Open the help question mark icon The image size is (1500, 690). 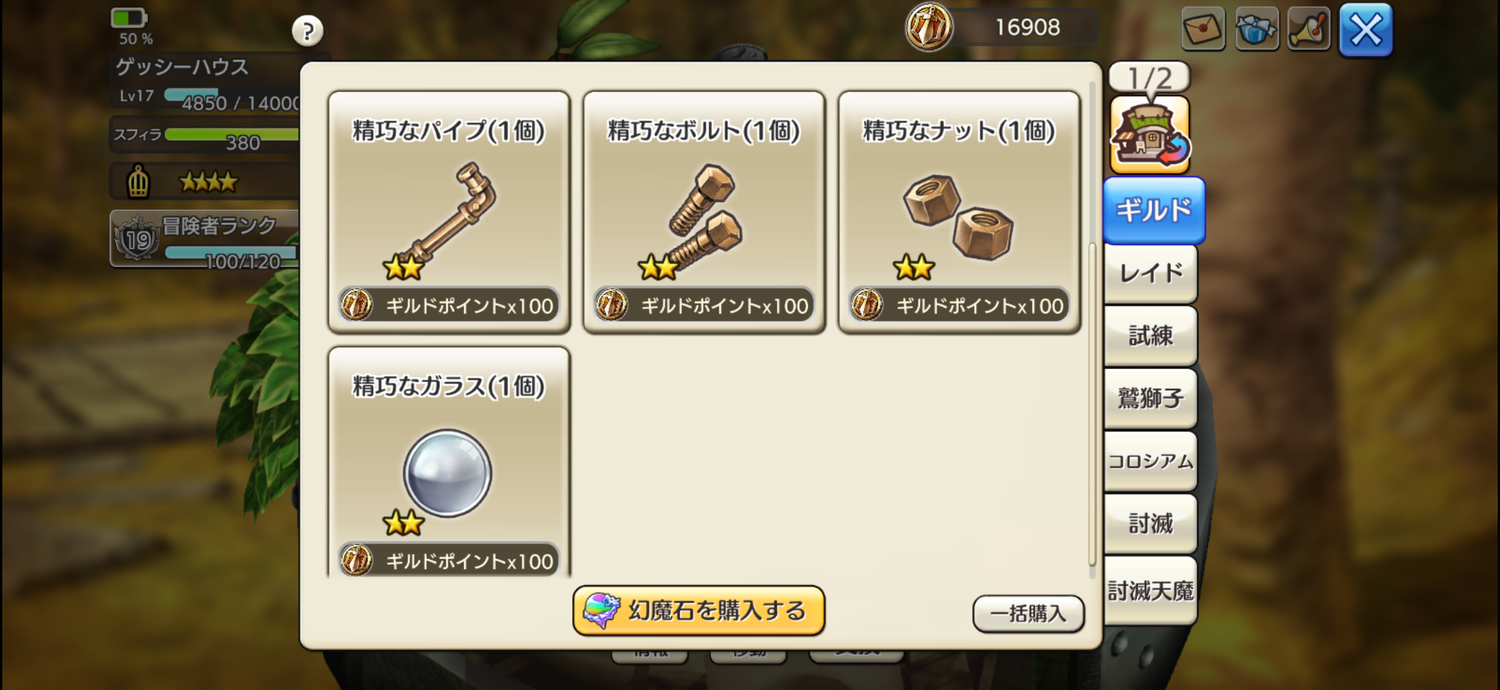pyautogui.click(x=308, y=30)
